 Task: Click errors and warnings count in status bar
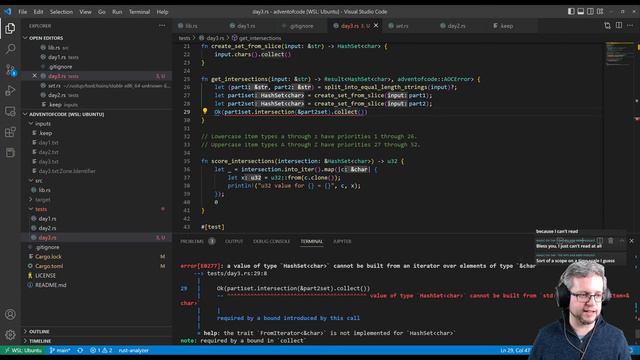[x=101, y=350]
